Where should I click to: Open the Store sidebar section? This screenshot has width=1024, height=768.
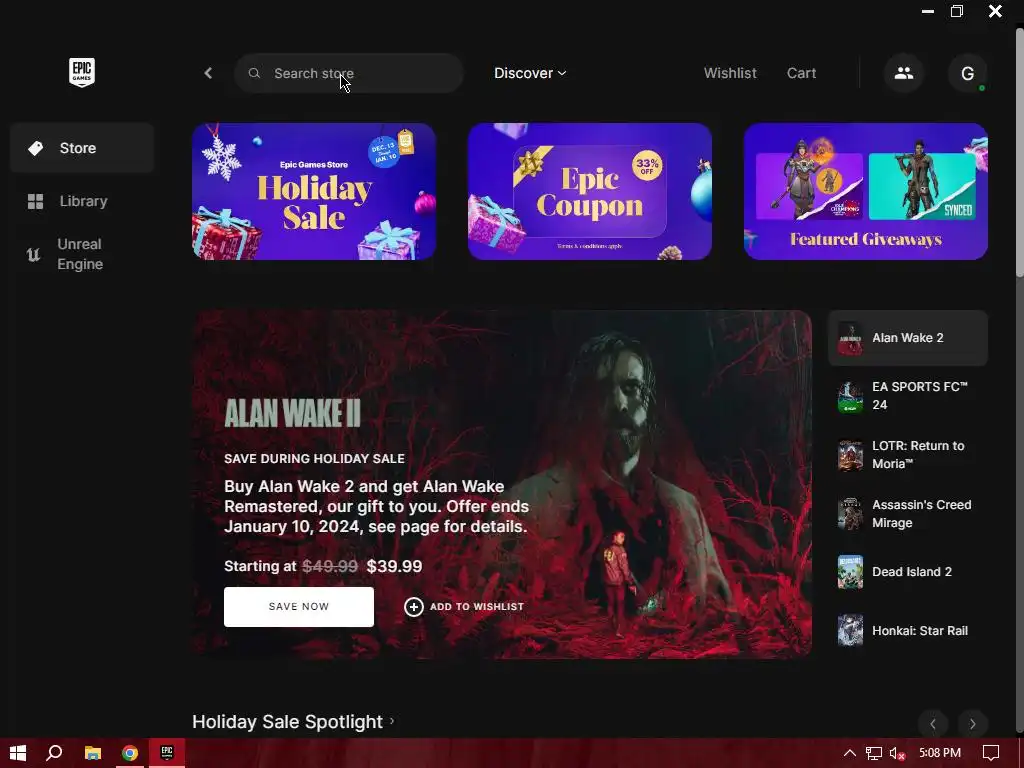coord(82,148)
